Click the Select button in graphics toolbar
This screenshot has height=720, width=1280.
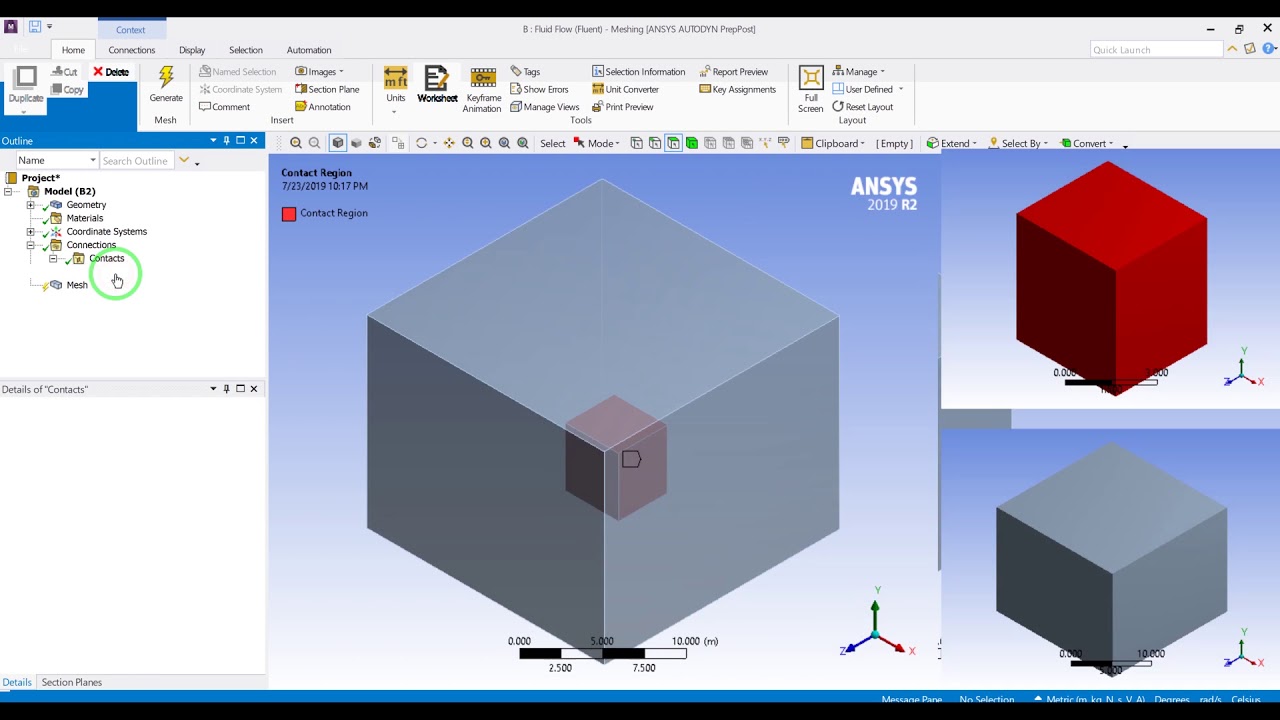click(x=553, y=143)
